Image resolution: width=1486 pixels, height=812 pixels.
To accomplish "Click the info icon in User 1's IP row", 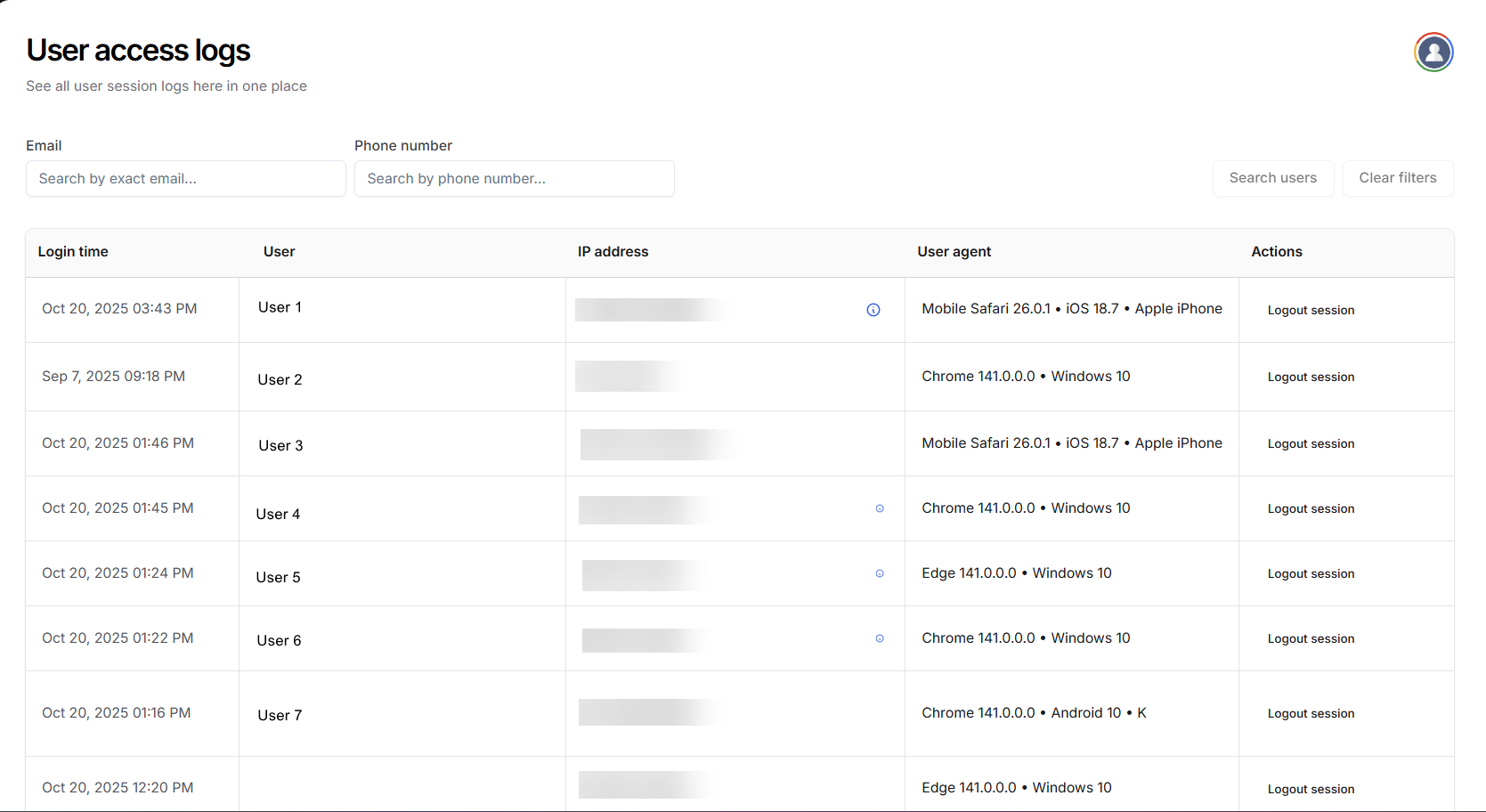I will coord(873,310).
